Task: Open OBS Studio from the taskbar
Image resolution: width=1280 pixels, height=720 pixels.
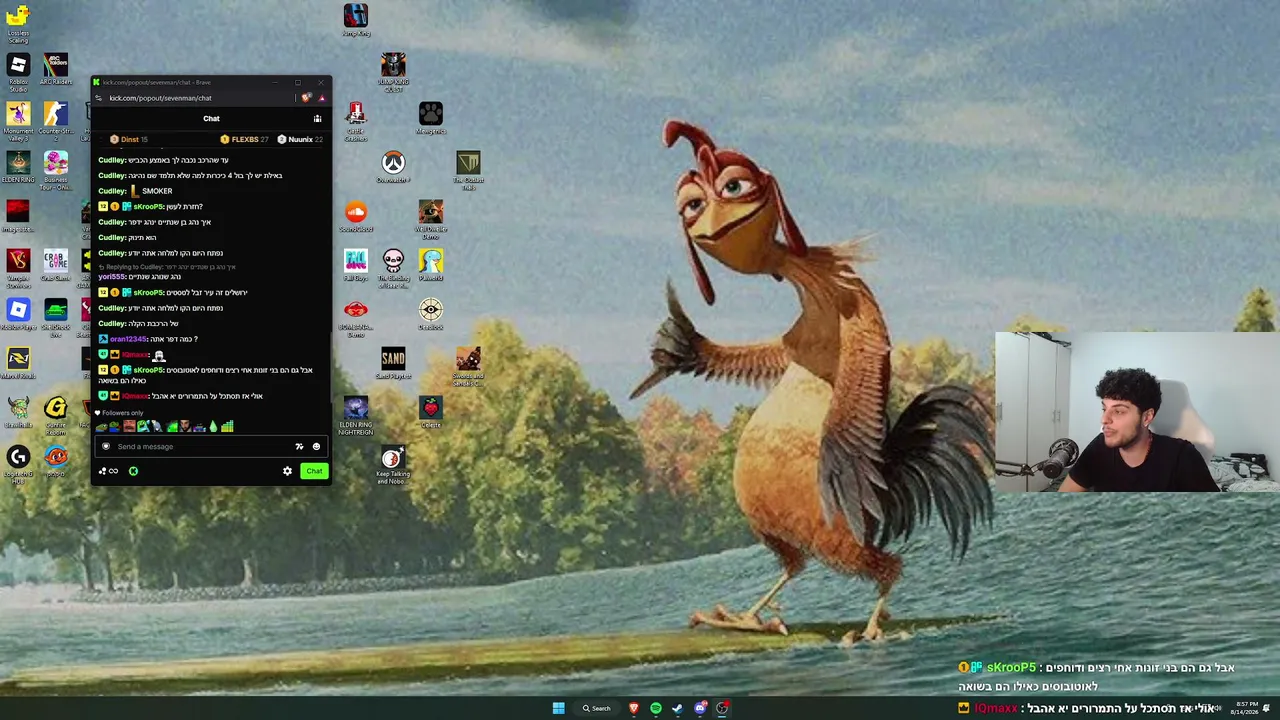Action: coord(722,708)
